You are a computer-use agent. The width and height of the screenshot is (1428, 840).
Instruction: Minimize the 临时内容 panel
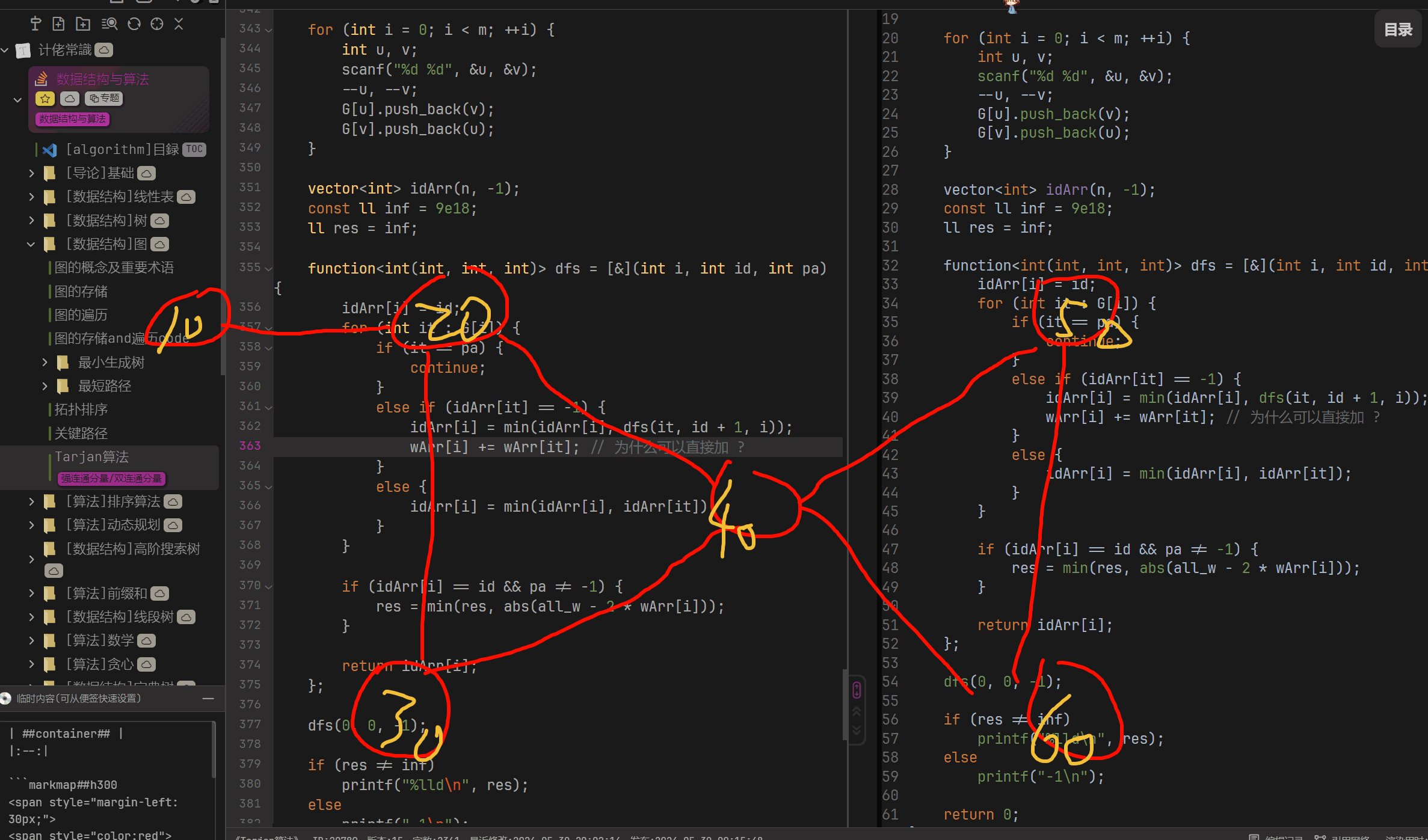(208, 699)
